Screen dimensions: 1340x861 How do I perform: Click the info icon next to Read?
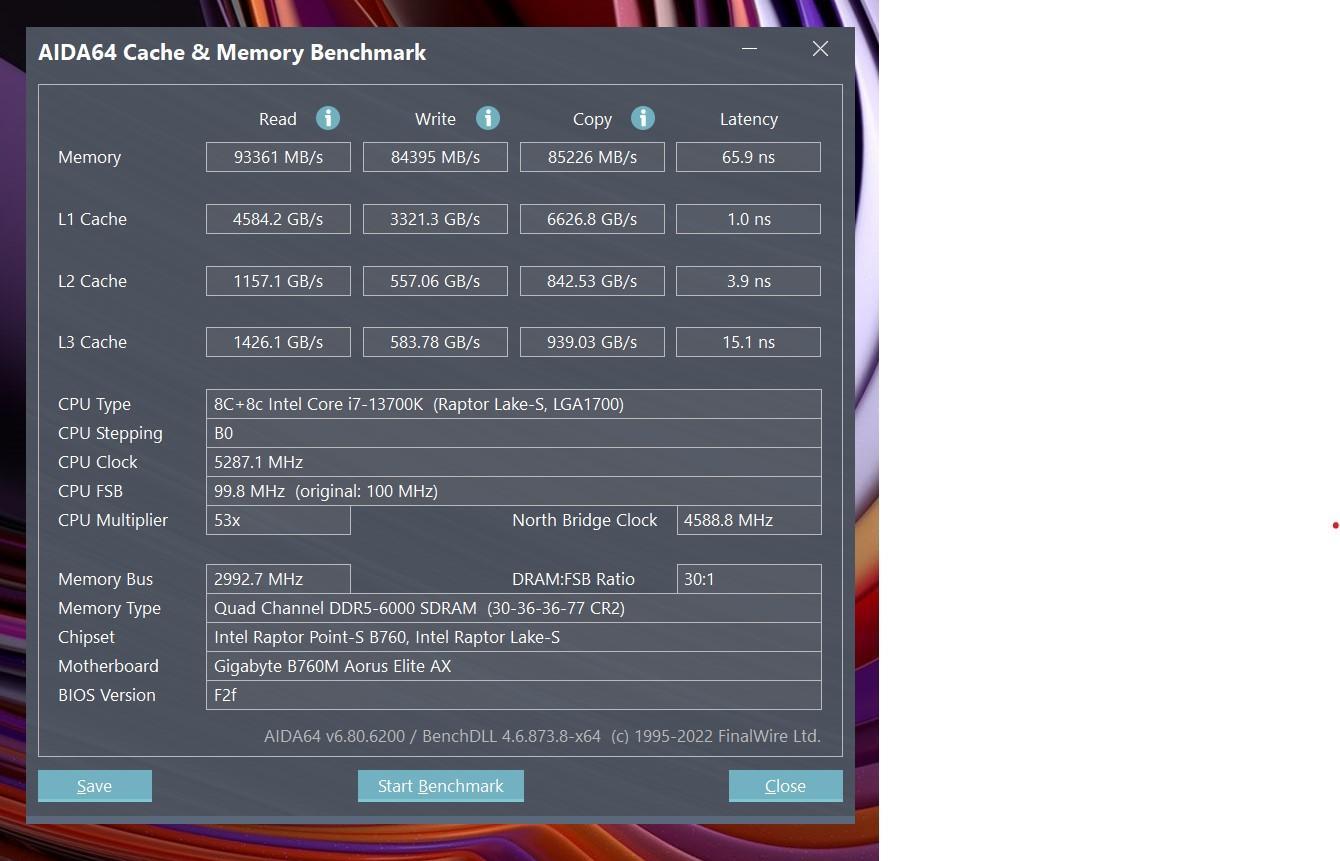328,118
